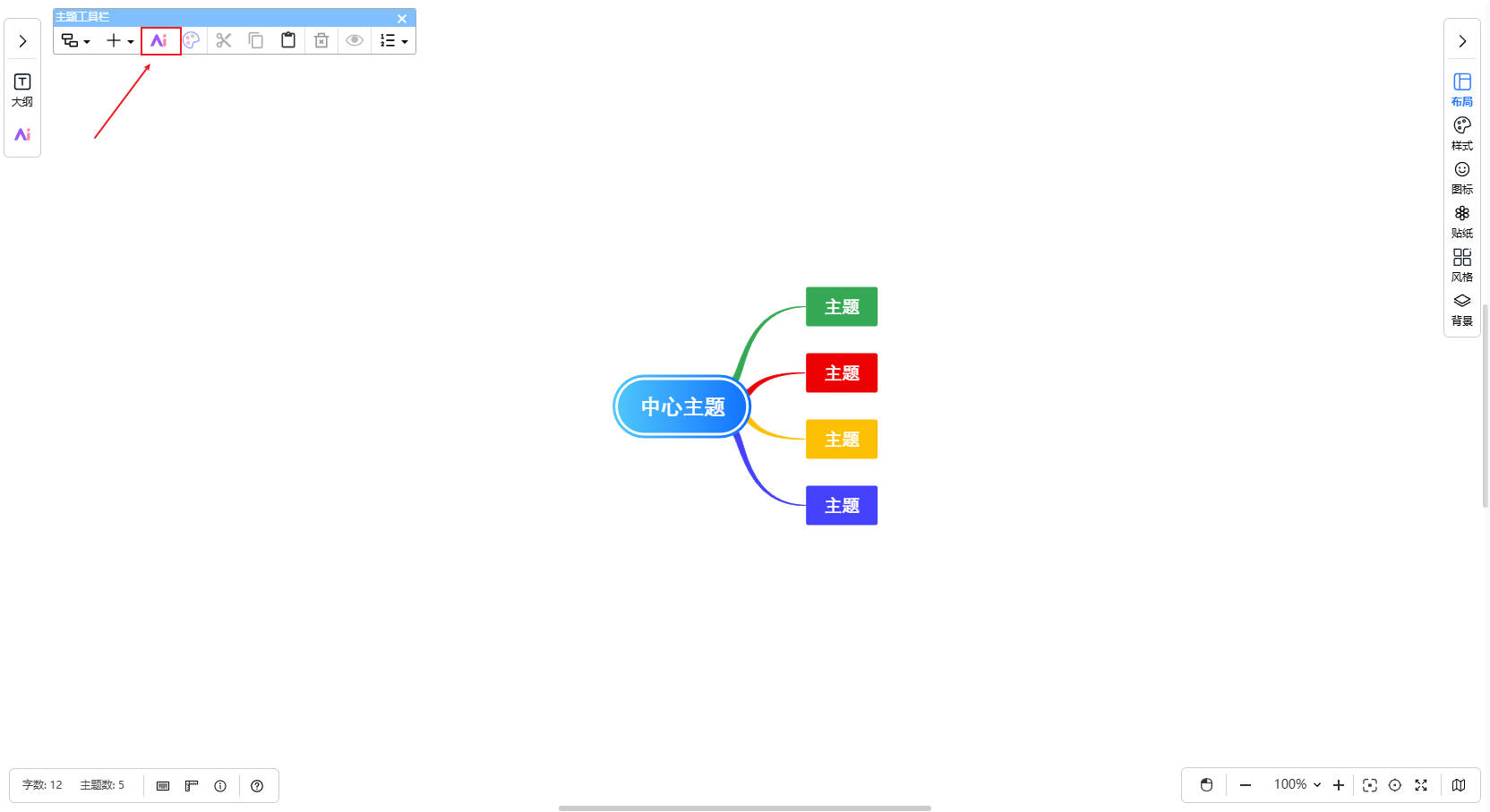The image size is (1490, 812).
Task: Click the AI icon in the left sidebar
Action: pyautogui.click(x=22, y=135)
